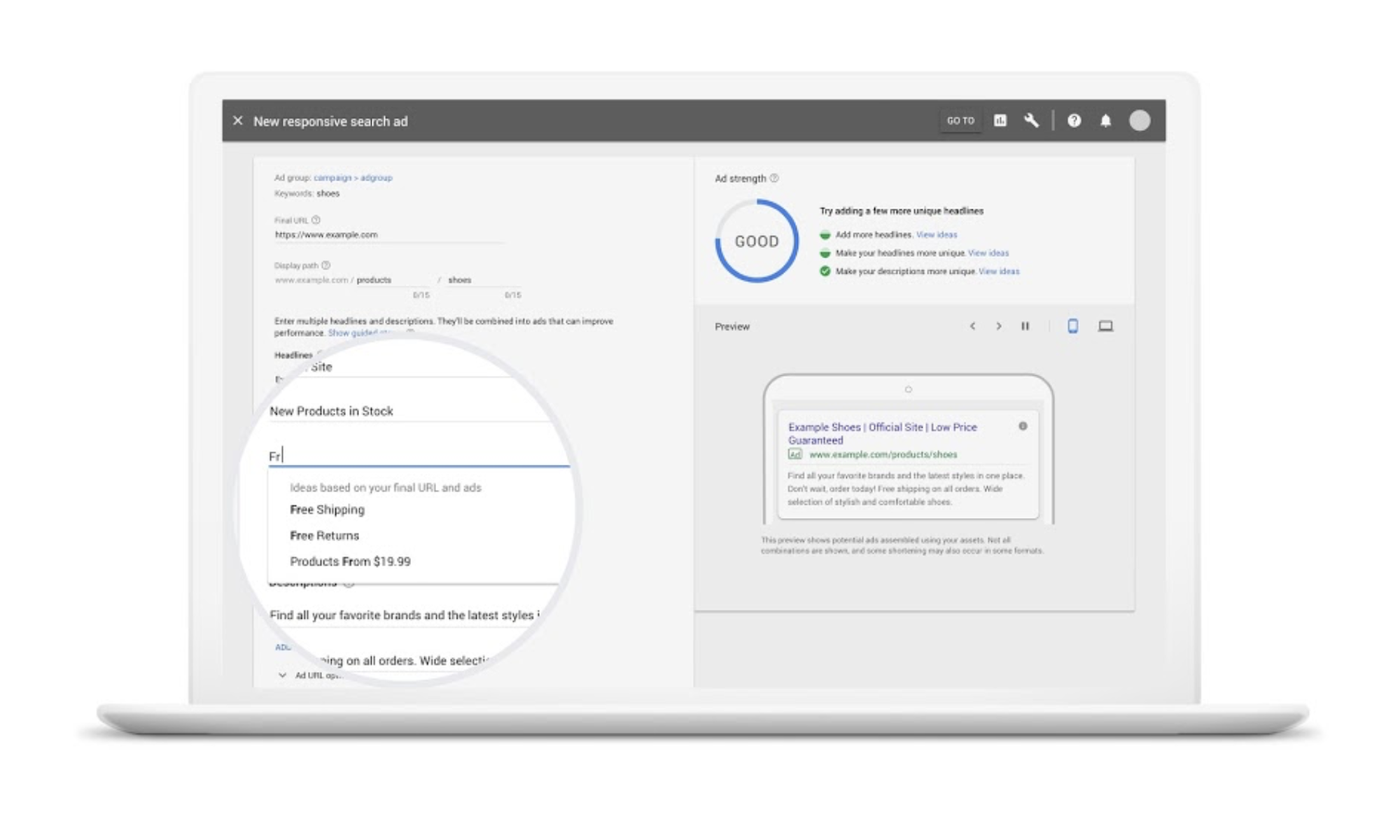Screen dimensions: 1400x840
Task: Click the reports chart icon in the header
Action: click(1000, 120)
